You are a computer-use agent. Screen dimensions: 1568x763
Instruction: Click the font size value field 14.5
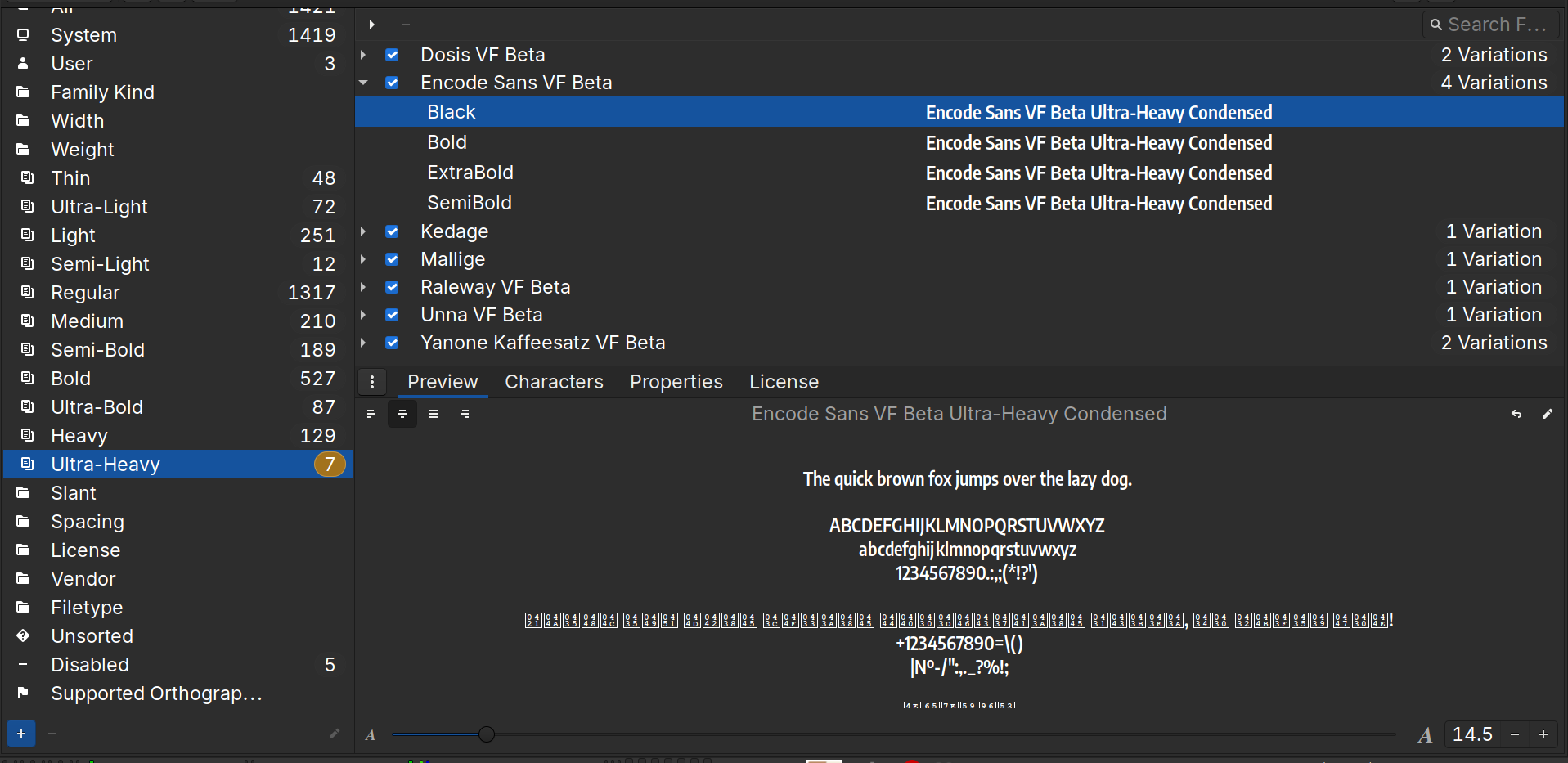tap(1472, 734)
